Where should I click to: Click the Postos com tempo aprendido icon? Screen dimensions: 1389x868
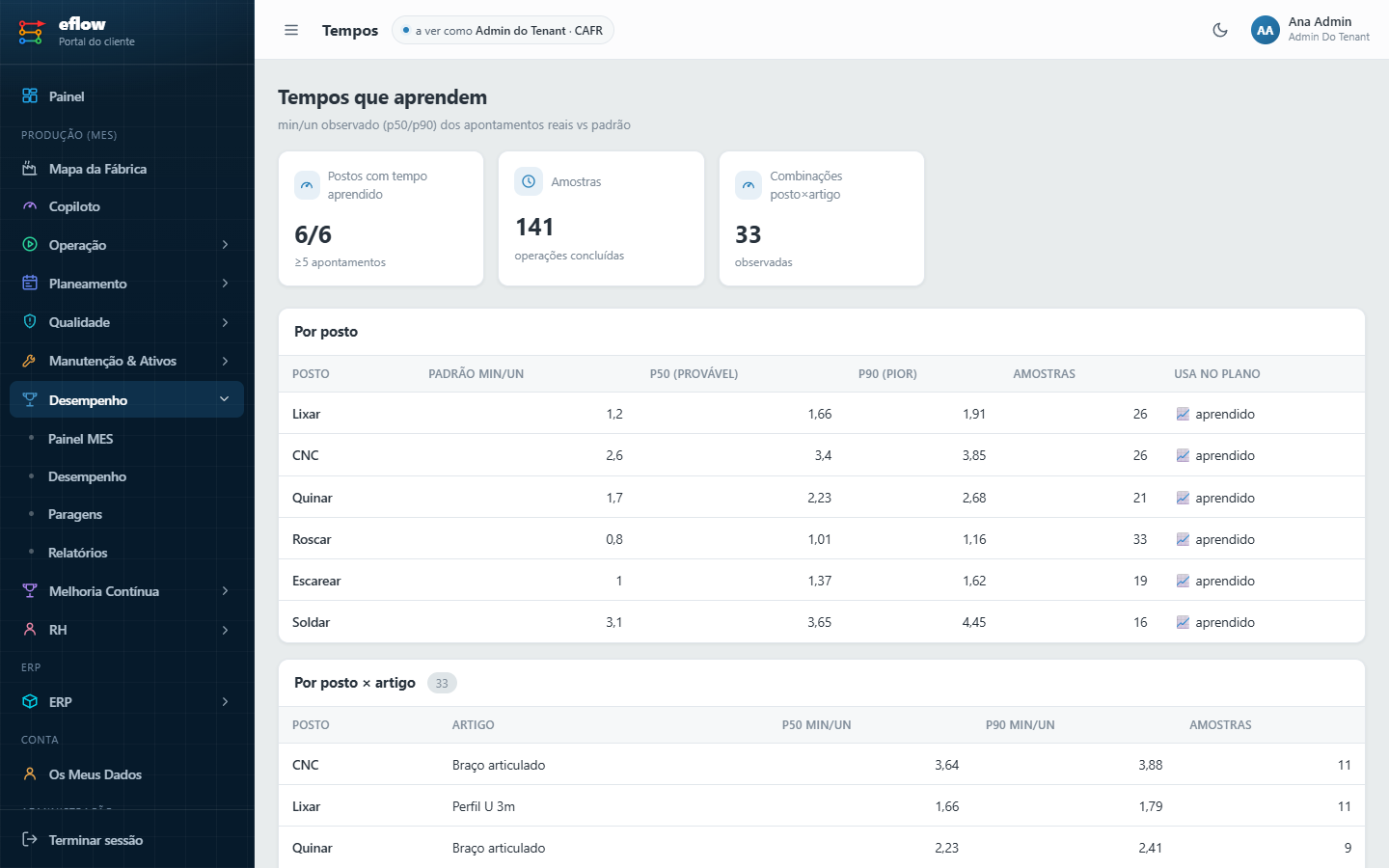307,185
